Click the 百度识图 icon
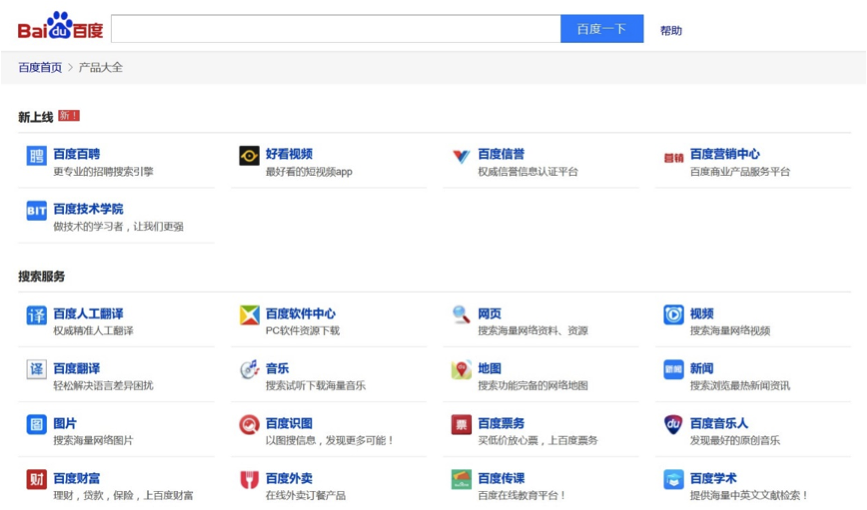The image size is (867, 510). click(x=249, y=424)
